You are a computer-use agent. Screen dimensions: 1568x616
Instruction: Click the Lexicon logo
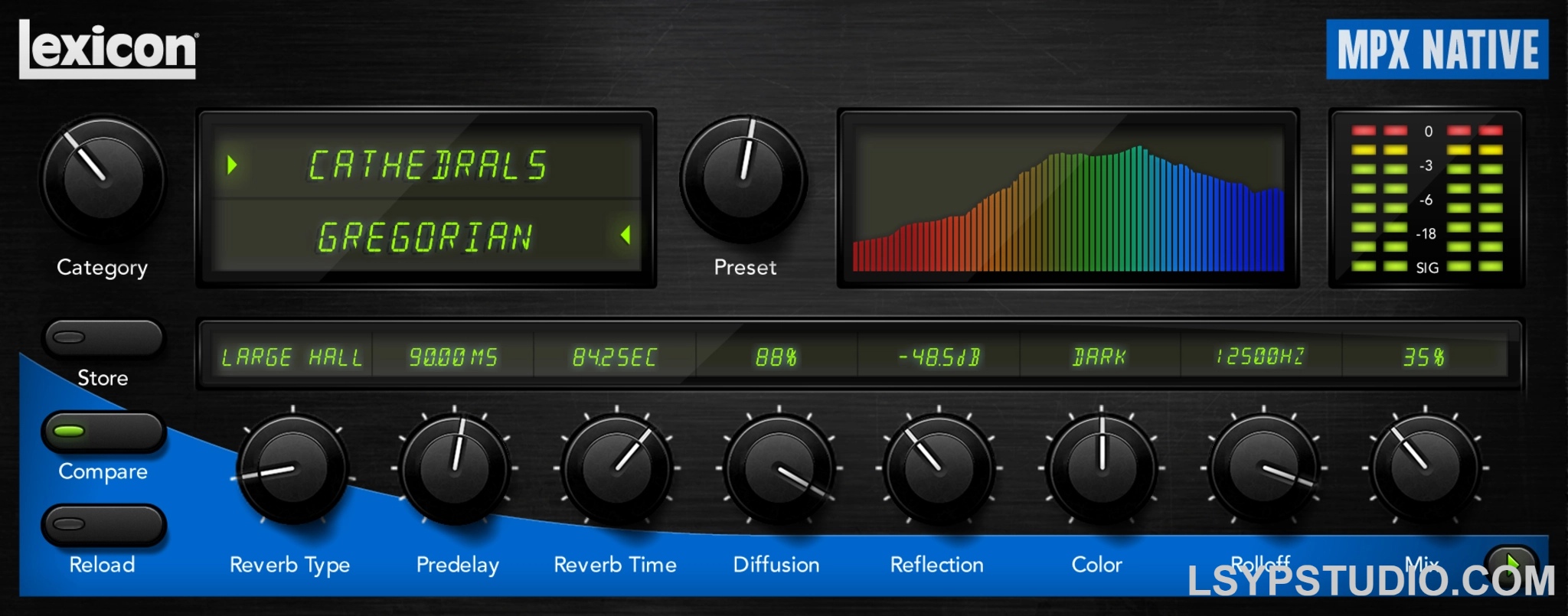click(108, 49)
